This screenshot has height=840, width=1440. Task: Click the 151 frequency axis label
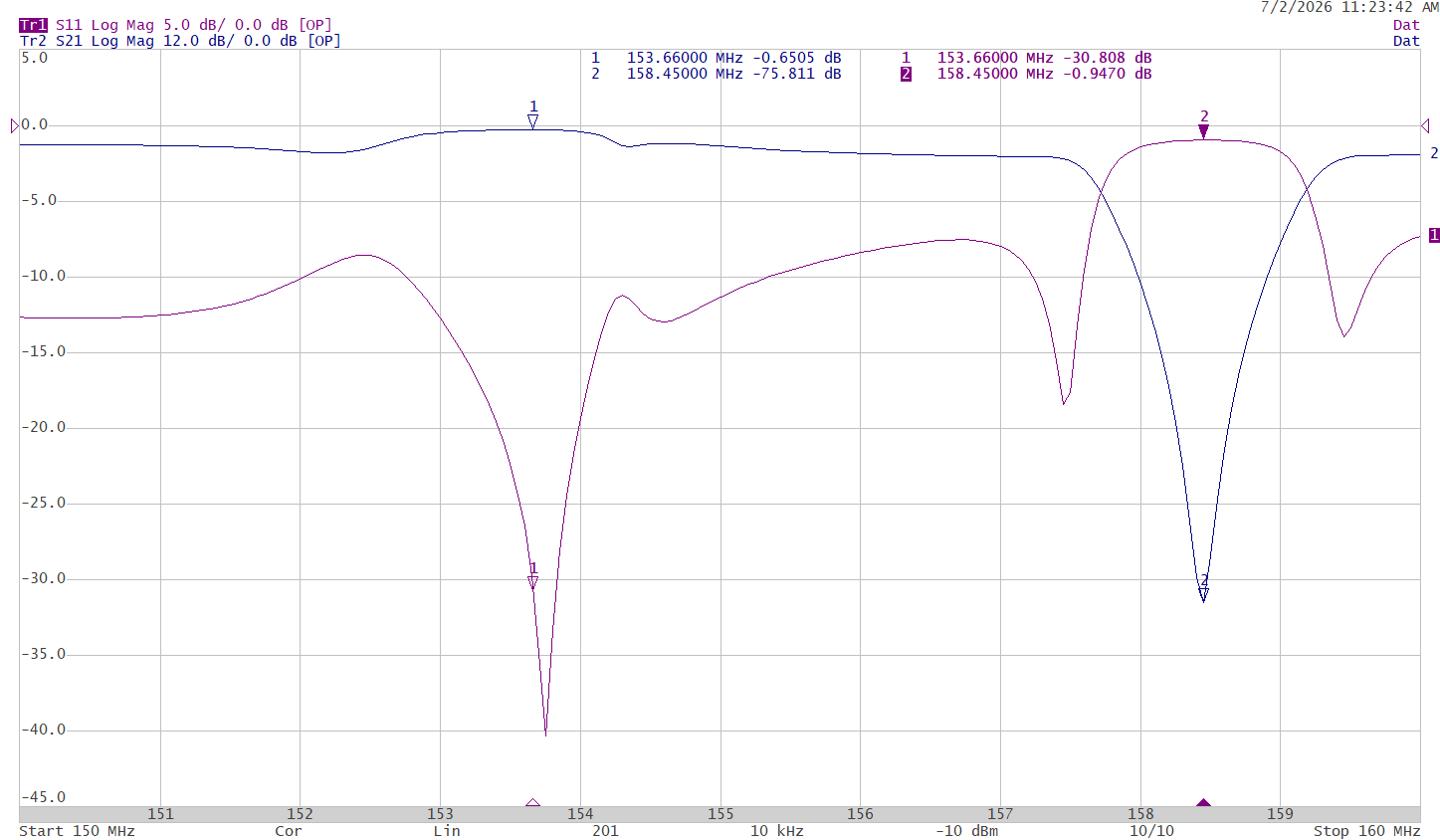click(x=160, y=814)
